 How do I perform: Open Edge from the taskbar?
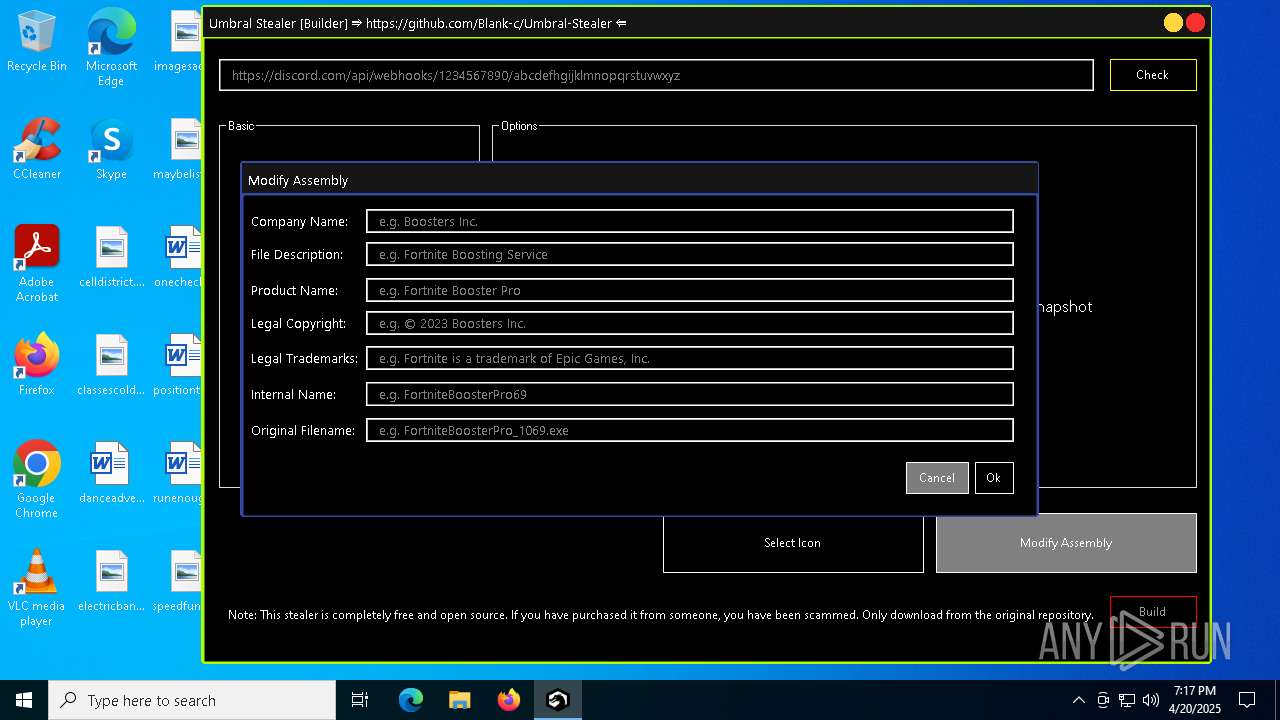pyautogui.click(x=411, y=700)
